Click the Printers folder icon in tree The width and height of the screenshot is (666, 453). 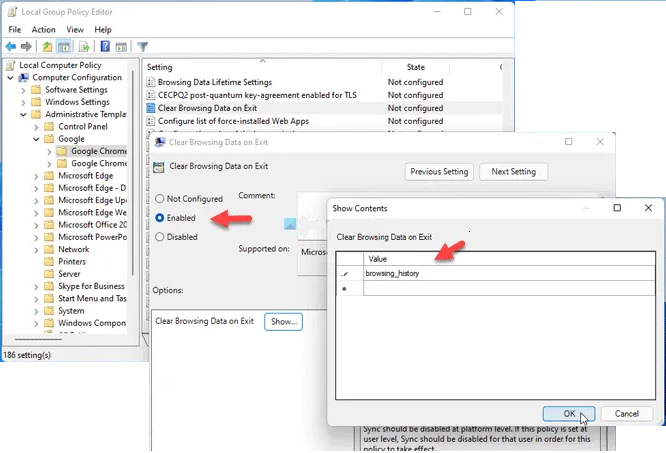(x=49, y=262)
